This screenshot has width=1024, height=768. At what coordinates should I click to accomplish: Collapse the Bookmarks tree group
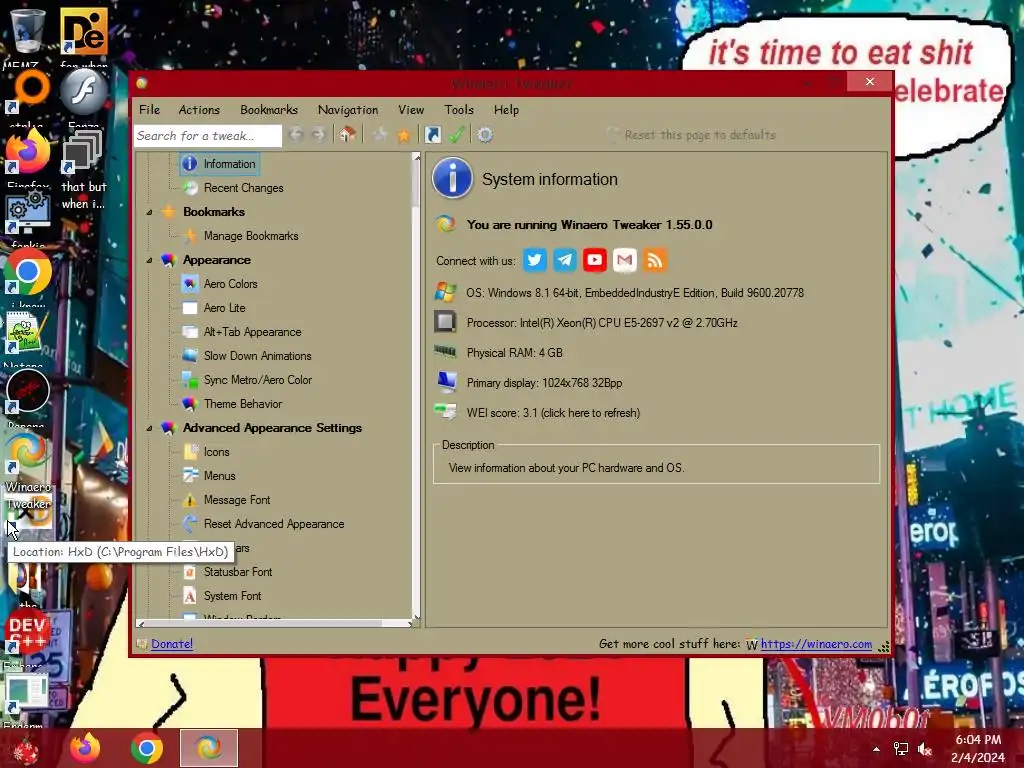(x=150, y=212)
